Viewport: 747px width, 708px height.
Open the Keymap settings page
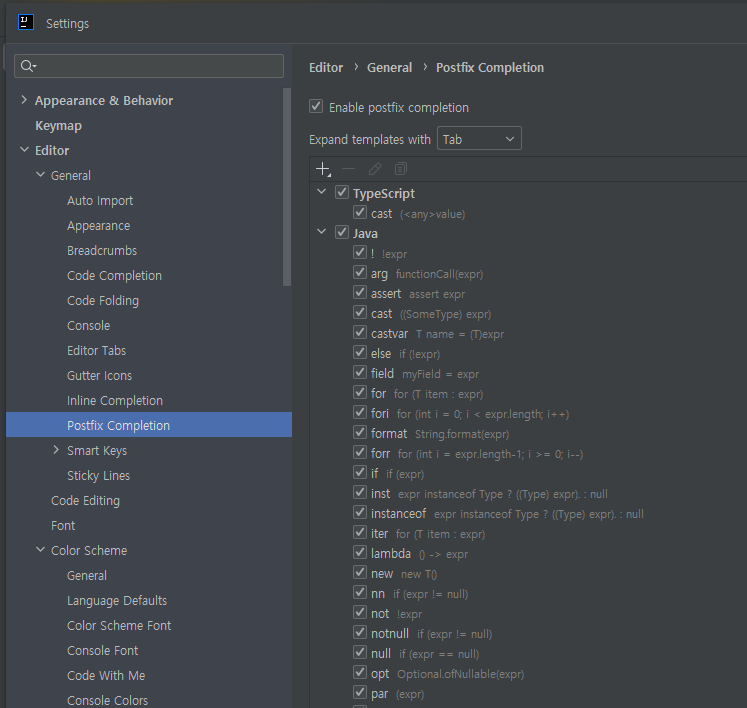tap(58, 126)
